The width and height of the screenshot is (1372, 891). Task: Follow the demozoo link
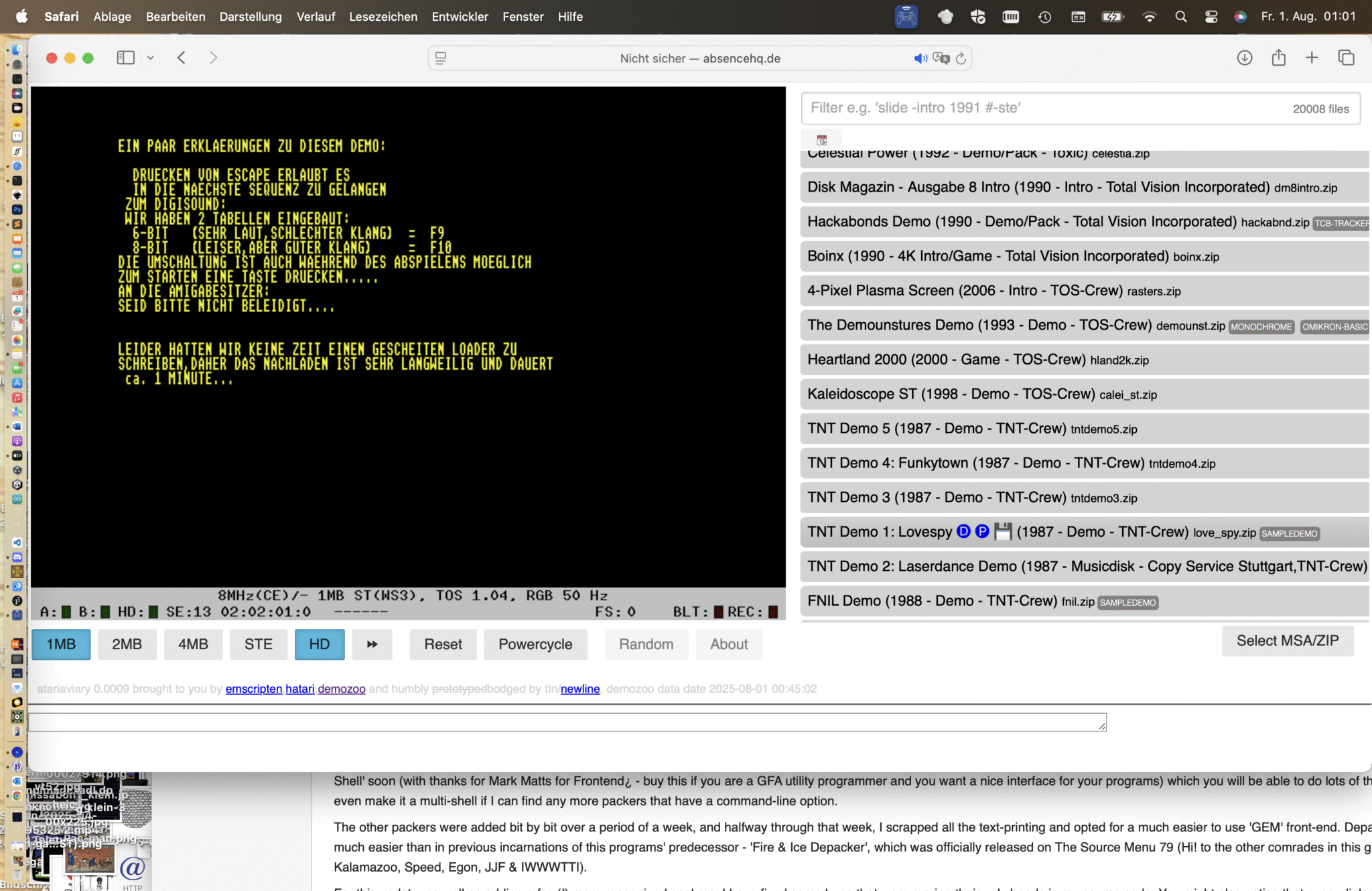341,689
